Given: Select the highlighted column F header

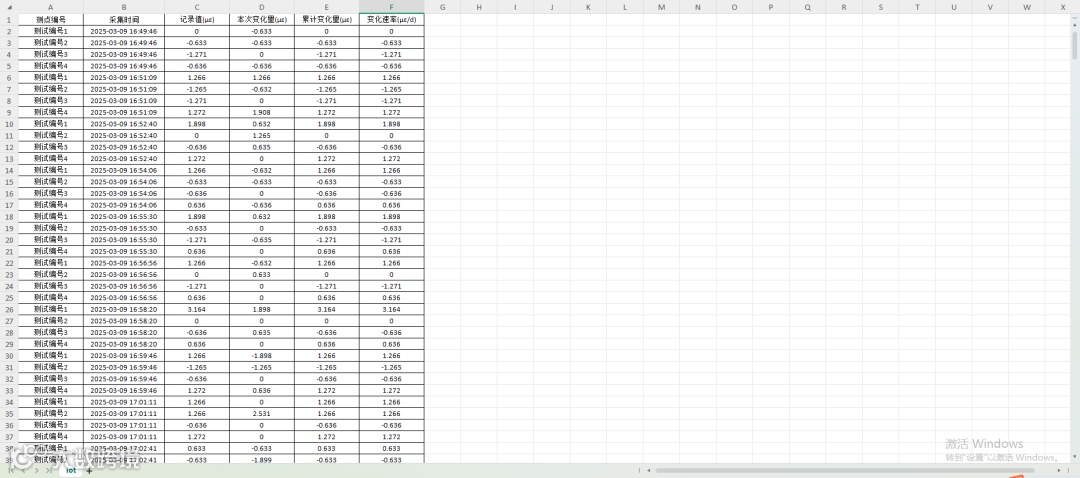Looking at the screenshot, I should [x=391, y=8].
